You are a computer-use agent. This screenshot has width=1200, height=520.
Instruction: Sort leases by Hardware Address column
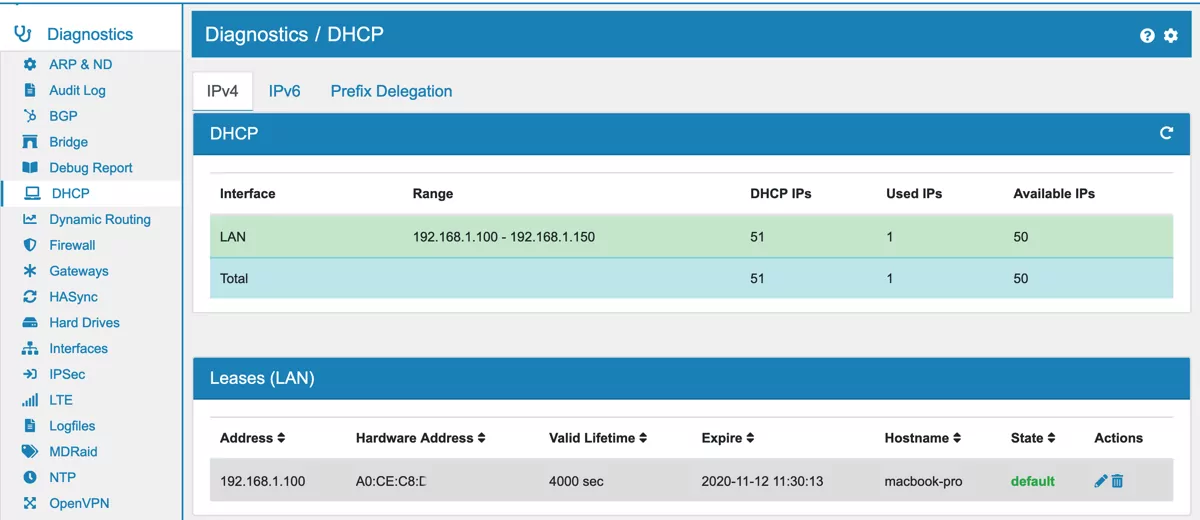[x=420, y=438]
